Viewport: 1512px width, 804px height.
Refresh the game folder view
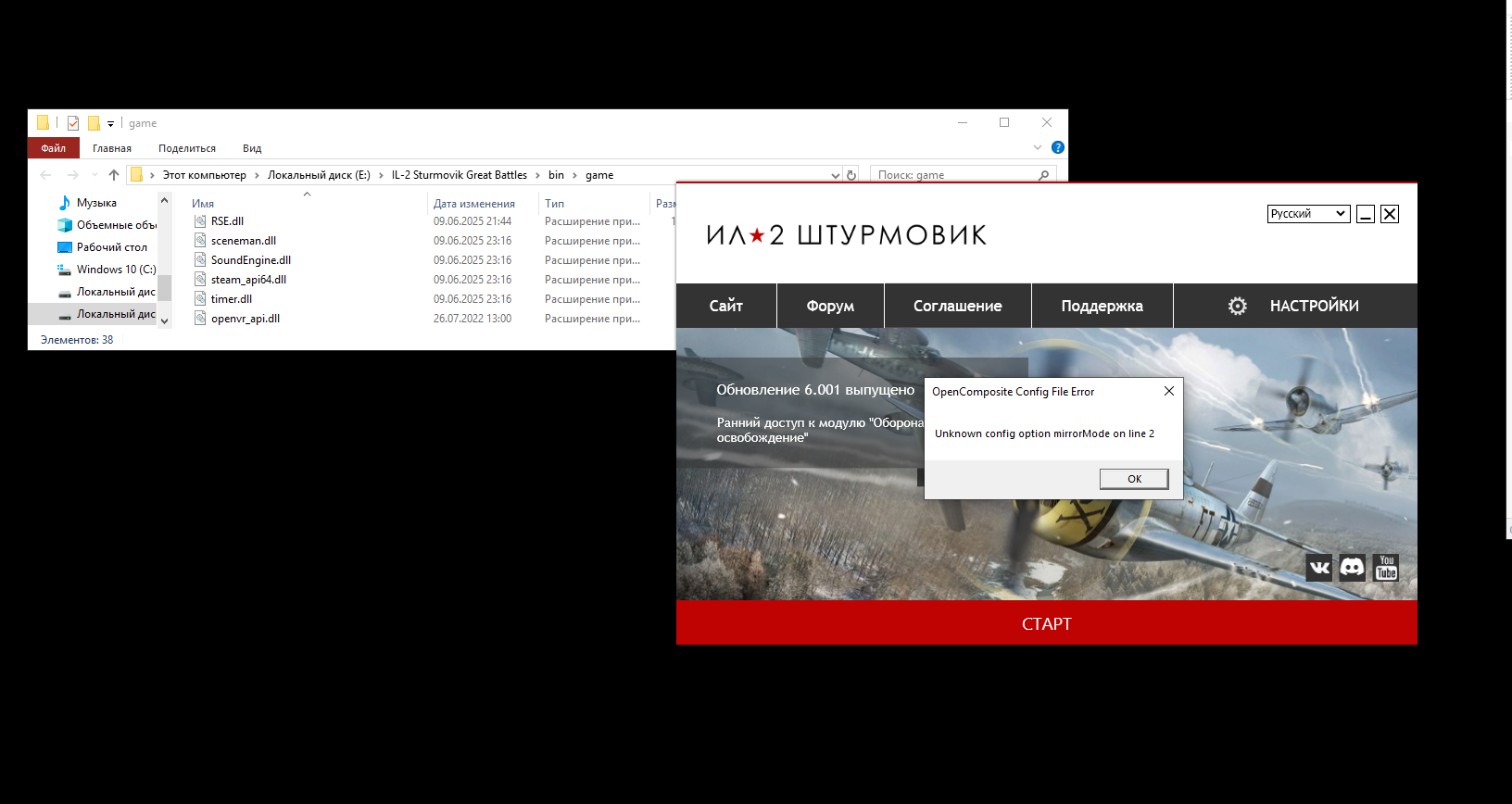tap(851, 175)
